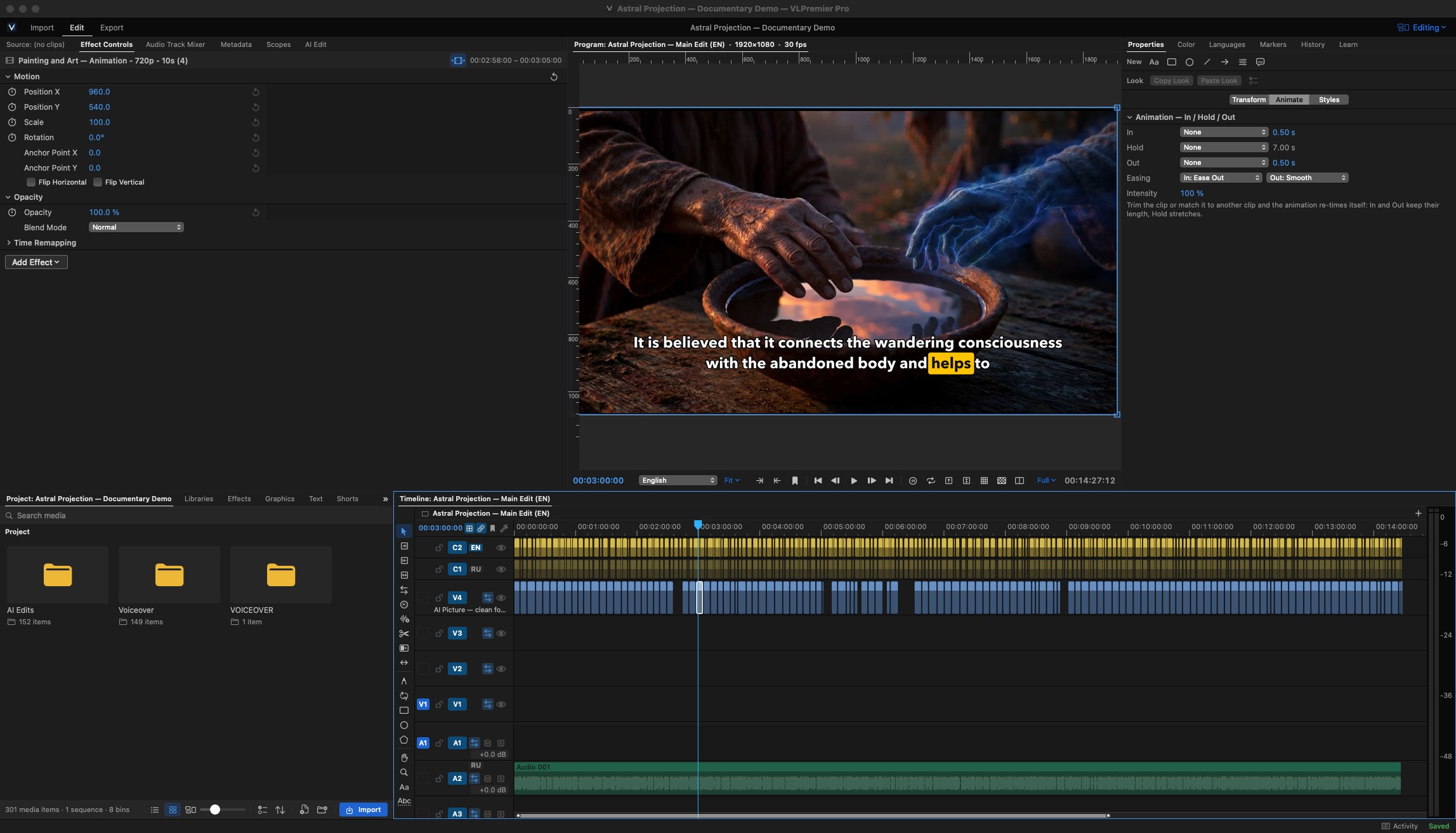Viewport: 1456px width, 833px height.
Task: Select the Hand tool in timeline toolbar
Action: pos(404,758)
